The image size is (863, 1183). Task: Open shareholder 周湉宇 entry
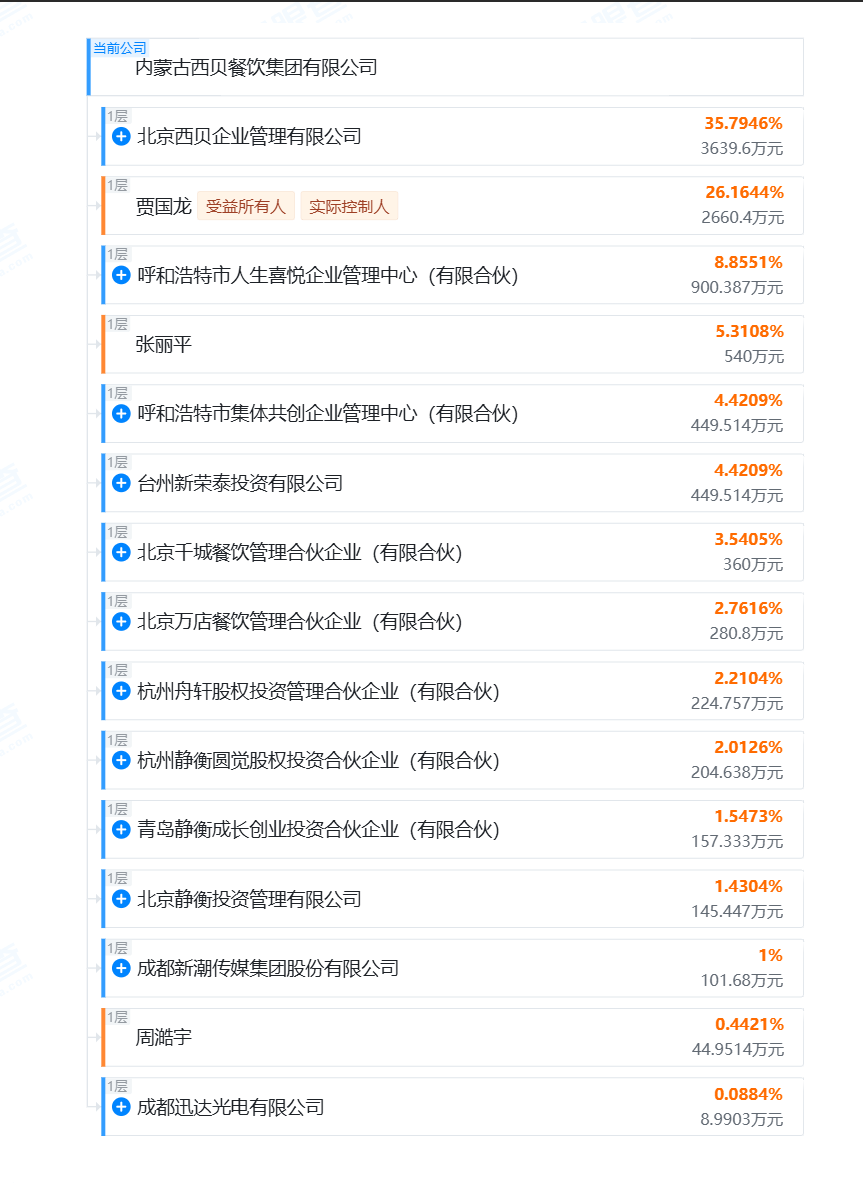pyautogui.click(x=163, y=1038)
